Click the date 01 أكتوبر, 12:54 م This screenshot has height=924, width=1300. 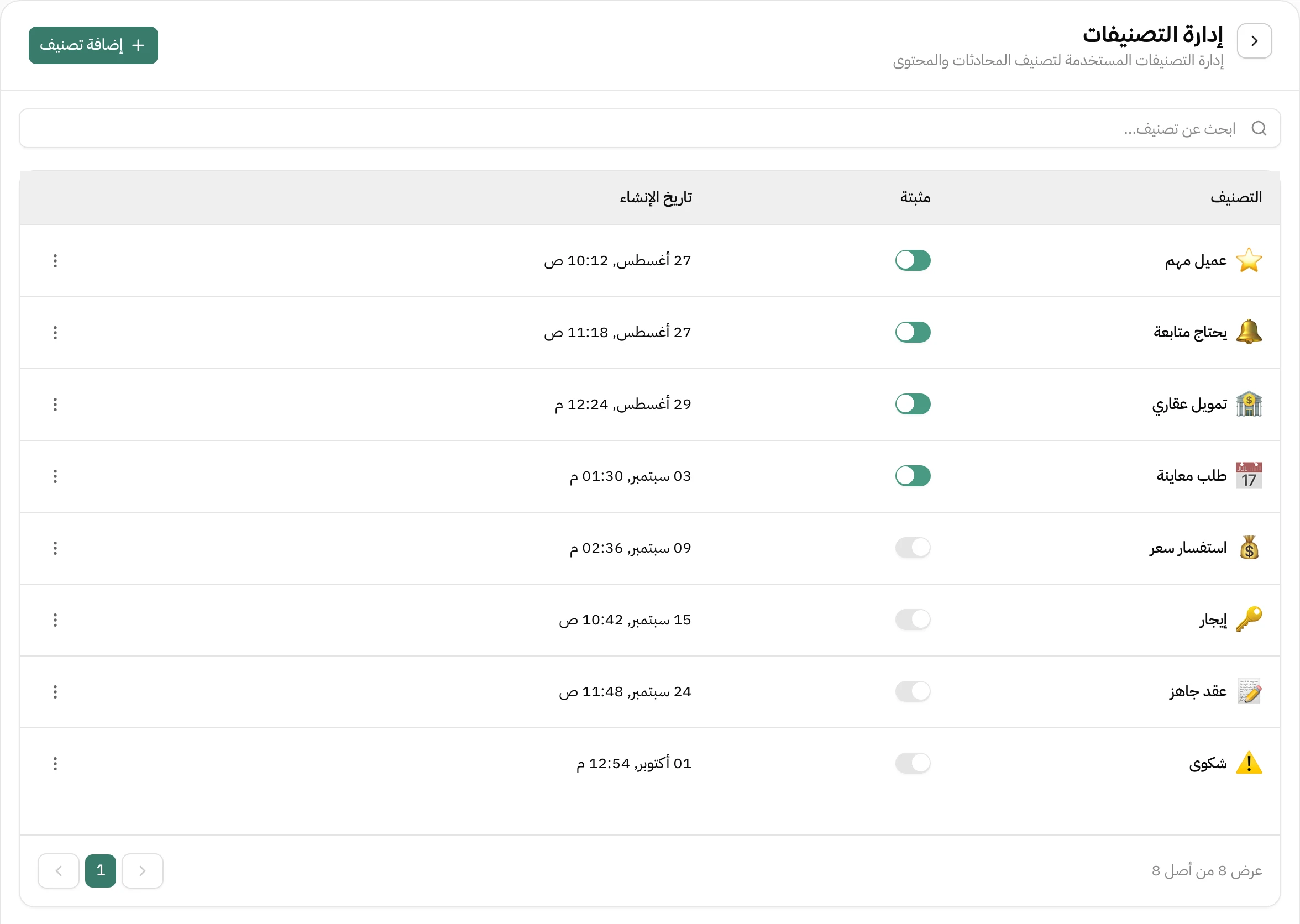pos(634,764)
